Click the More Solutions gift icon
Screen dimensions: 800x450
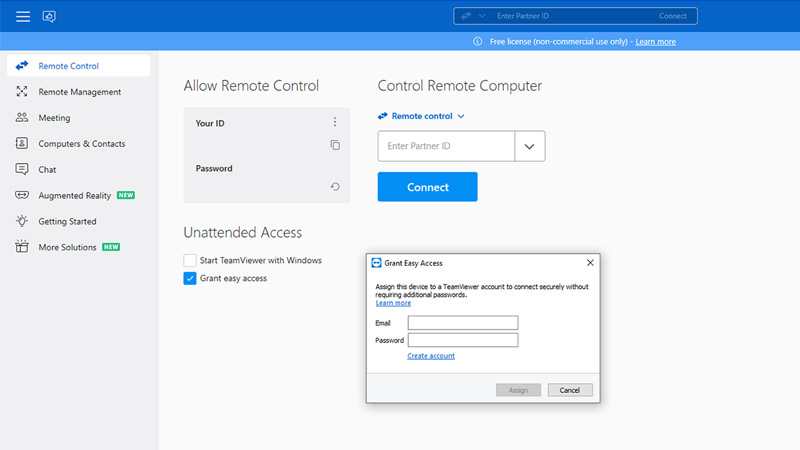(x=21, y=246)
